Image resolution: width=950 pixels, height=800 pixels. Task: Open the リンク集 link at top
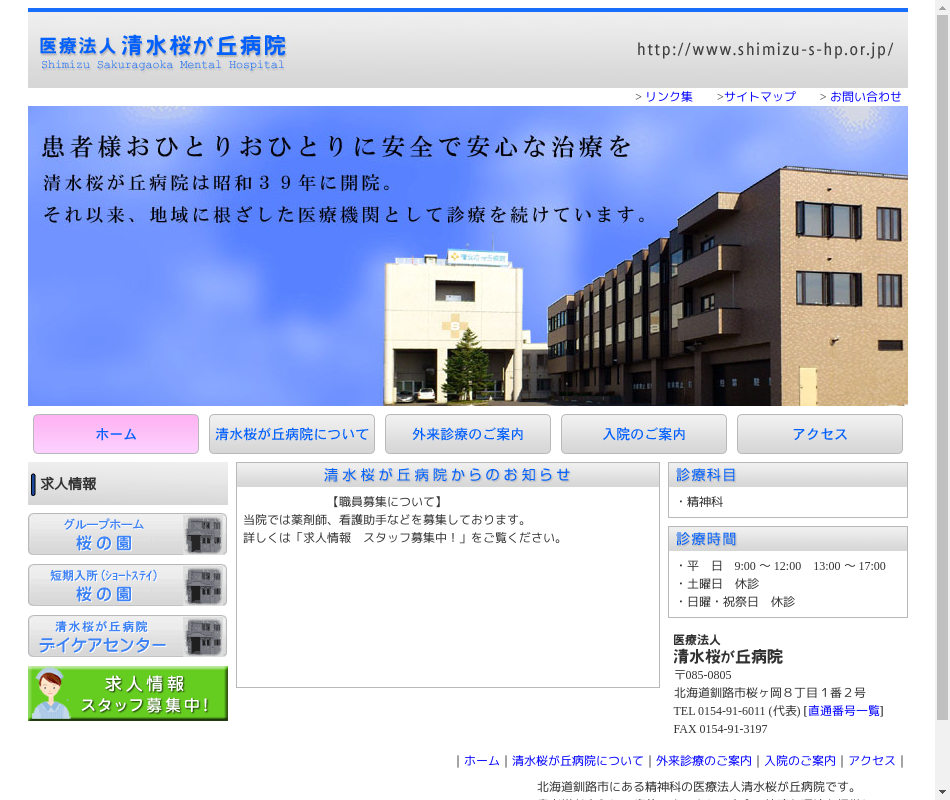668,97
